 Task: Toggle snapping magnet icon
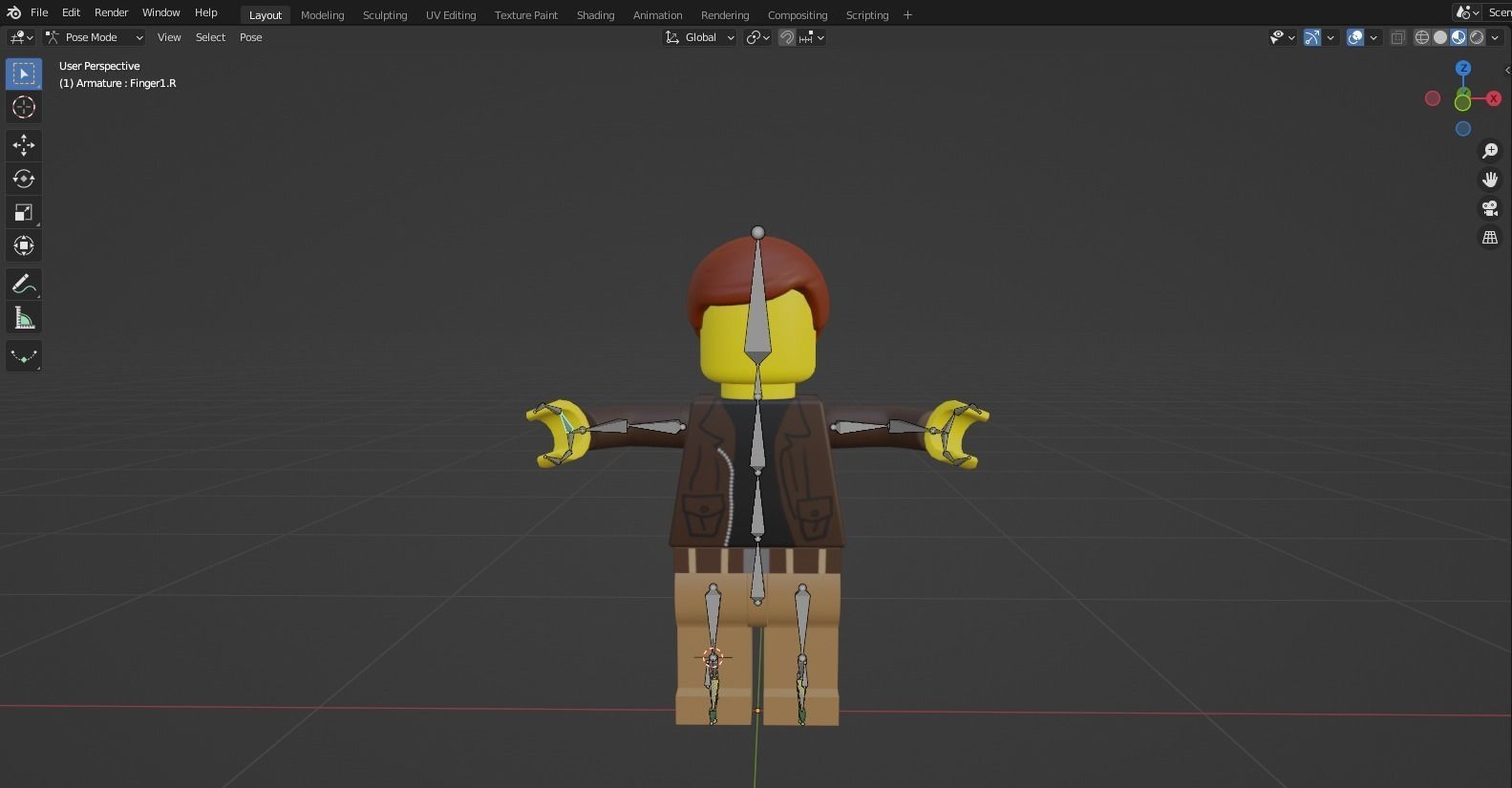point(787,37)
